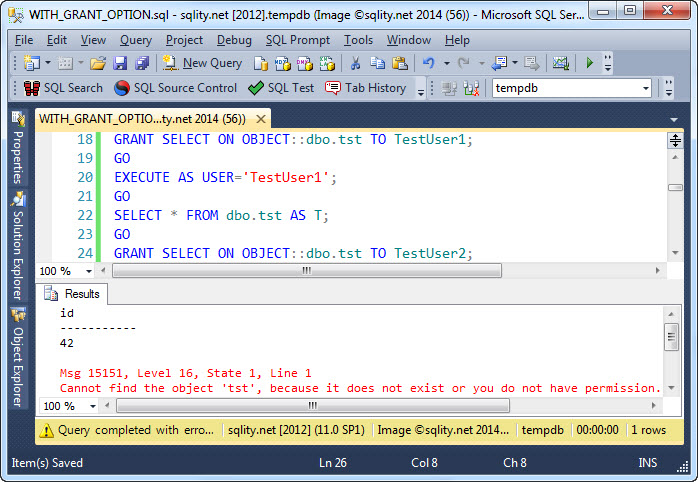Click the Open File folder icon
Viewport: 698px width, 482px height.
tap(97, 63)
